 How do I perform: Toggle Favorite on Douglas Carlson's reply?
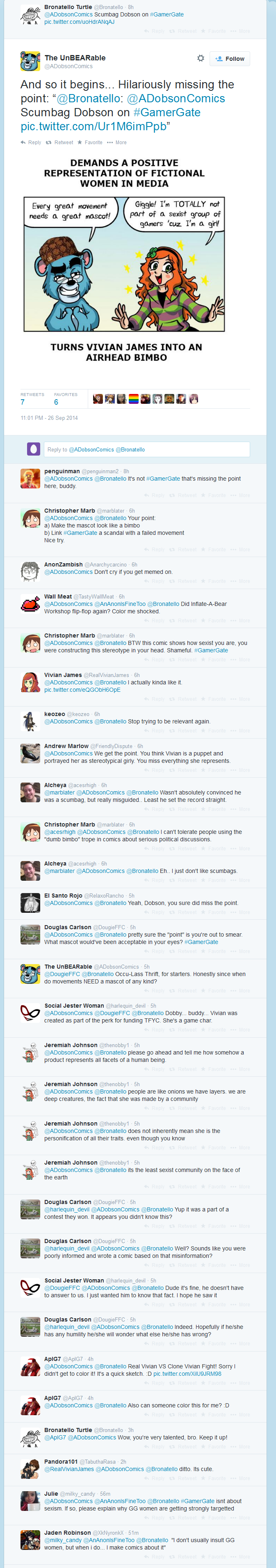point(203,951)
